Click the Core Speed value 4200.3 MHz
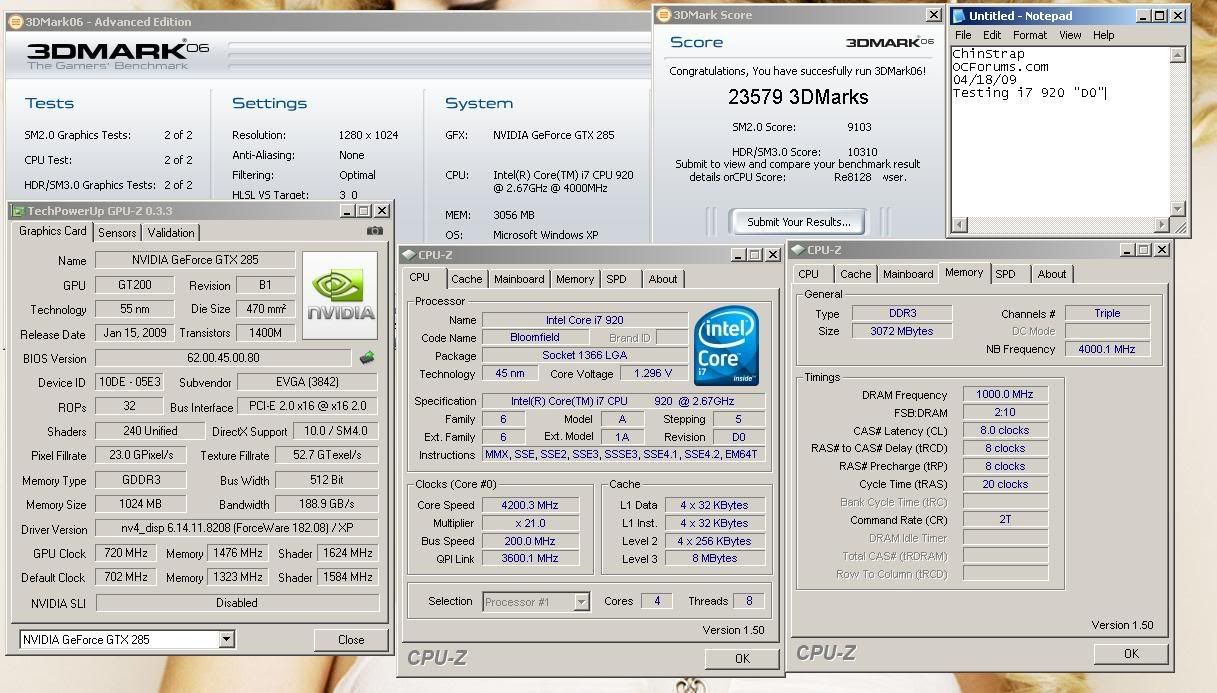 (x=530, y=505)
